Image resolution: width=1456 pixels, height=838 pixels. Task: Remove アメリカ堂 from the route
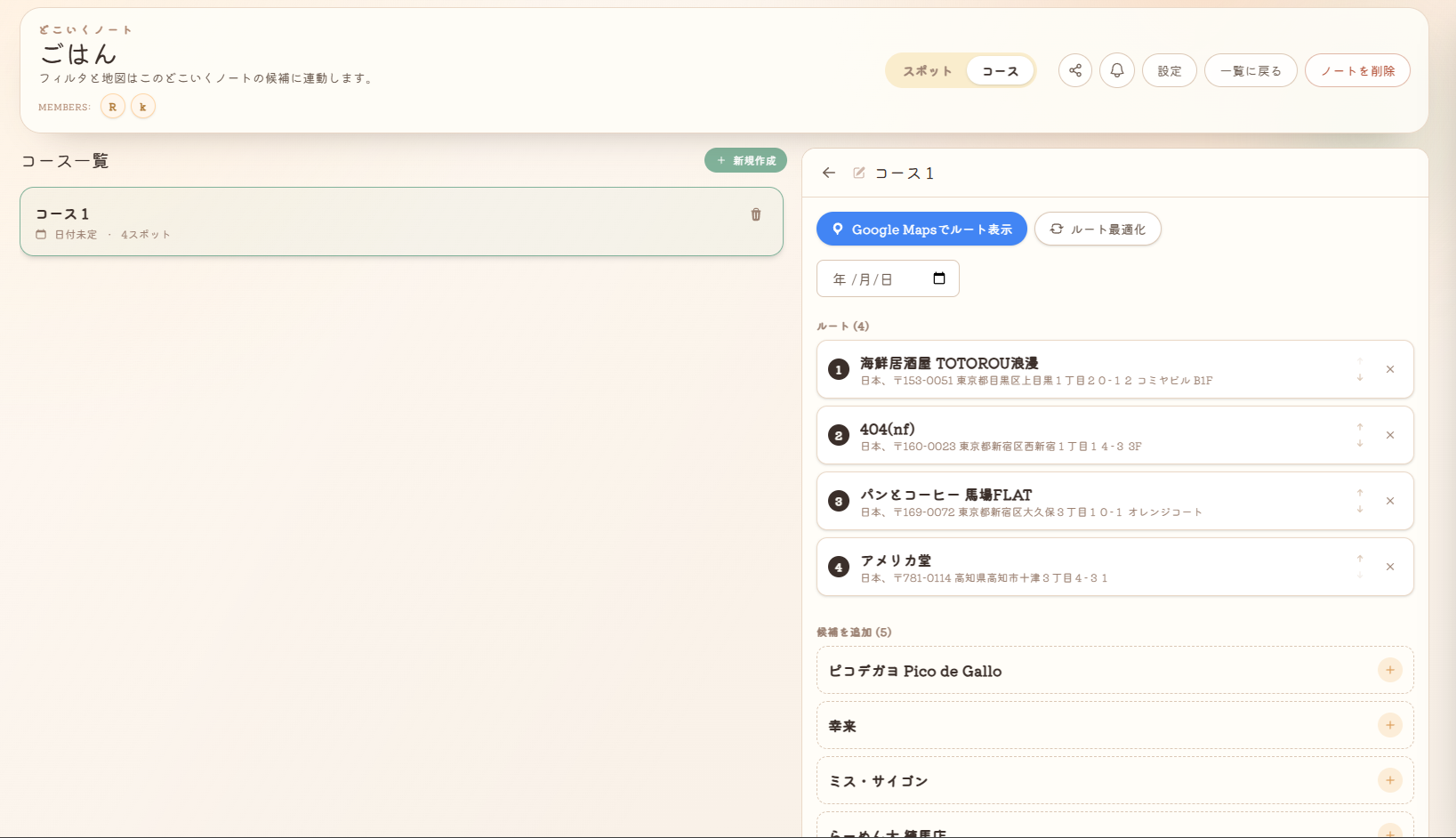click(x=1389, y=567)
